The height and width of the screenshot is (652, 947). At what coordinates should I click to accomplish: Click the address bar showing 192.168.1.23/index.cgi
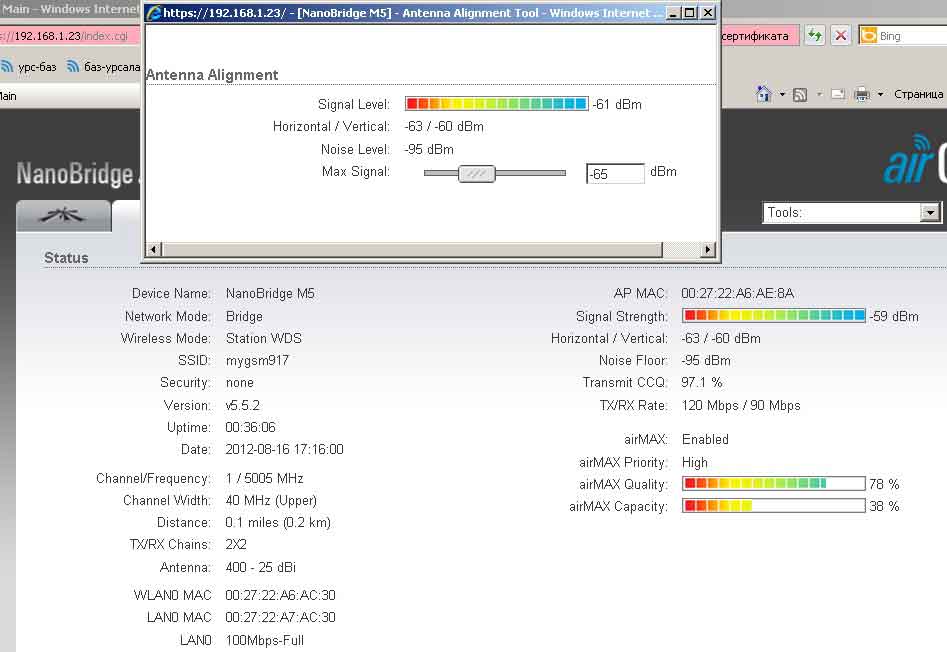pyautogui.click(x=69, y=36)
